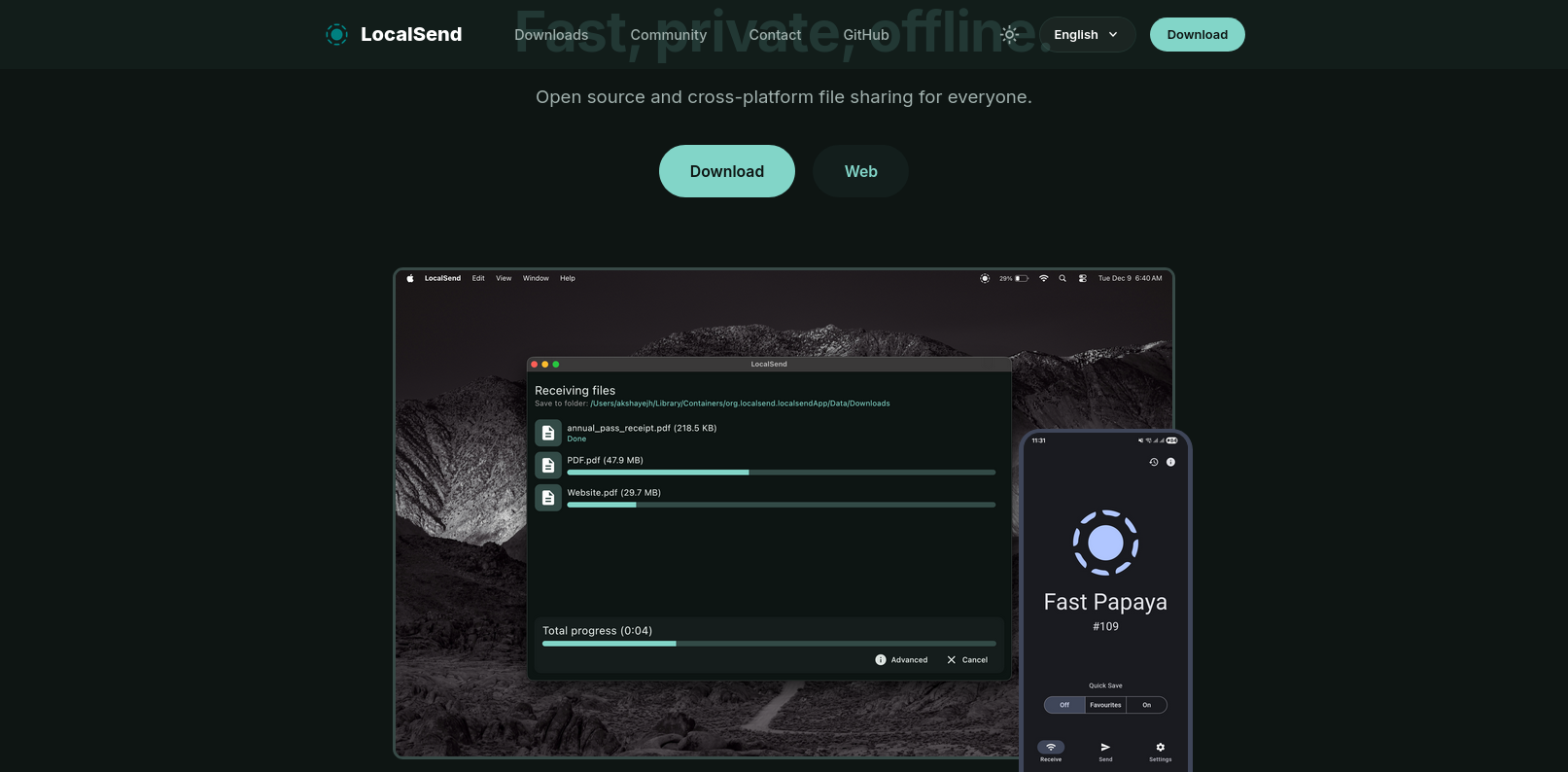Click the 'annual_pass_receipt.pdf (218.5 KB)' file name
1568x772 pixels.
click(x=642, y=428)
